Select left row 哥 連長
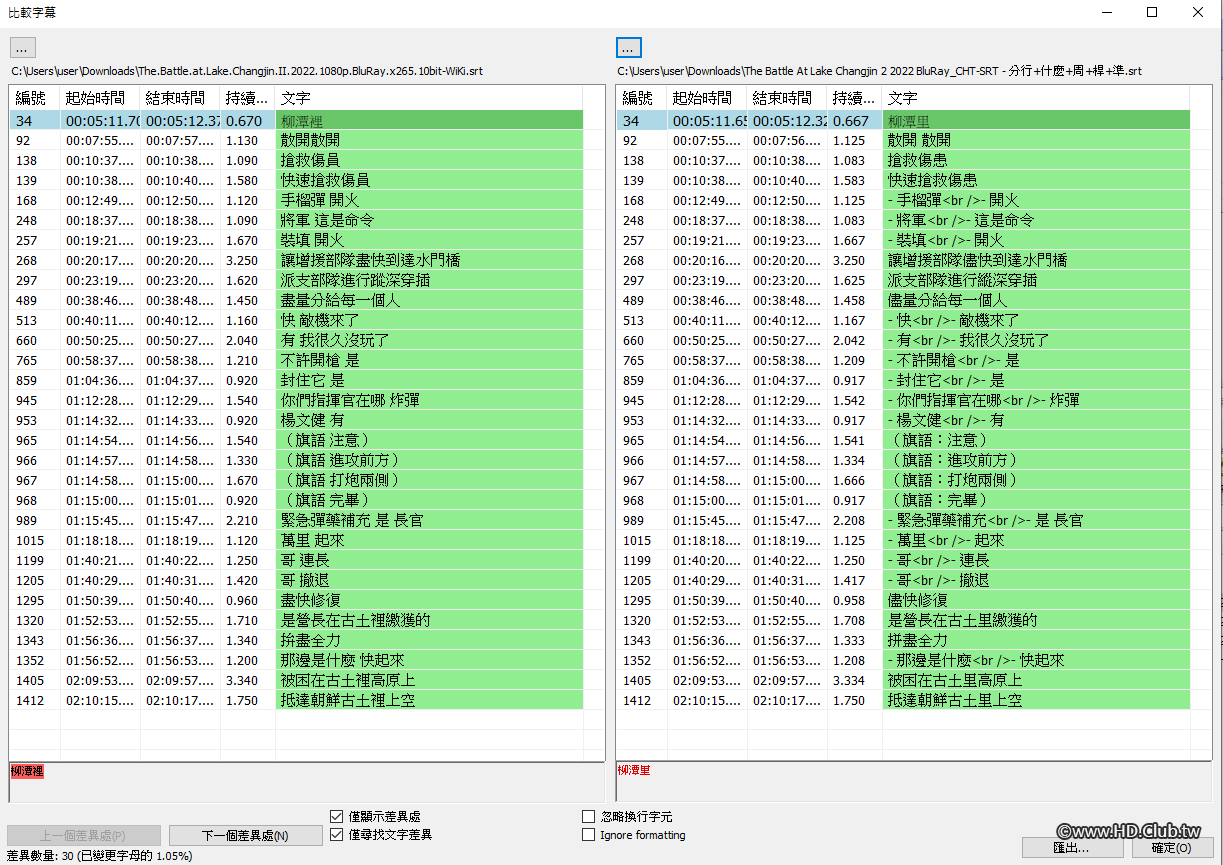 (296, 560)
